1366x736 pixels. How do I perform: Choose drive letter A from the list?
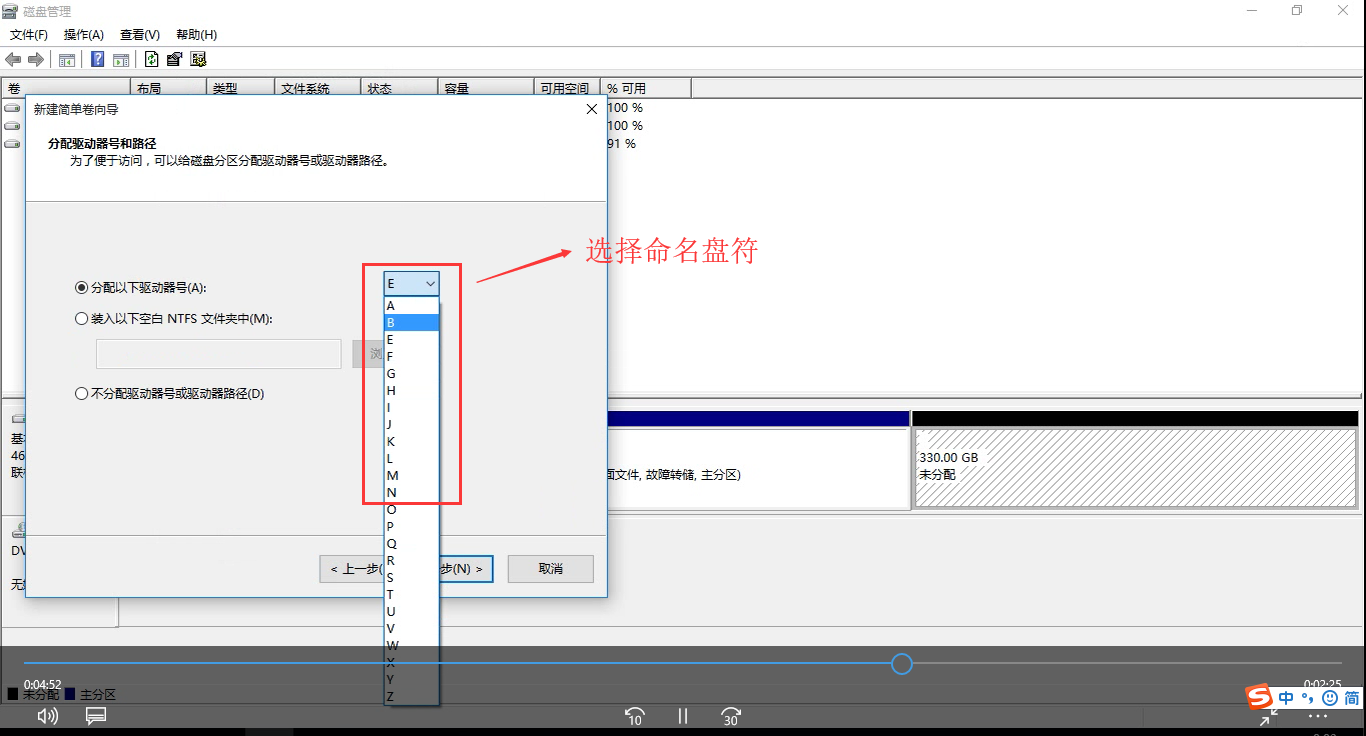[x=411, y=306]
